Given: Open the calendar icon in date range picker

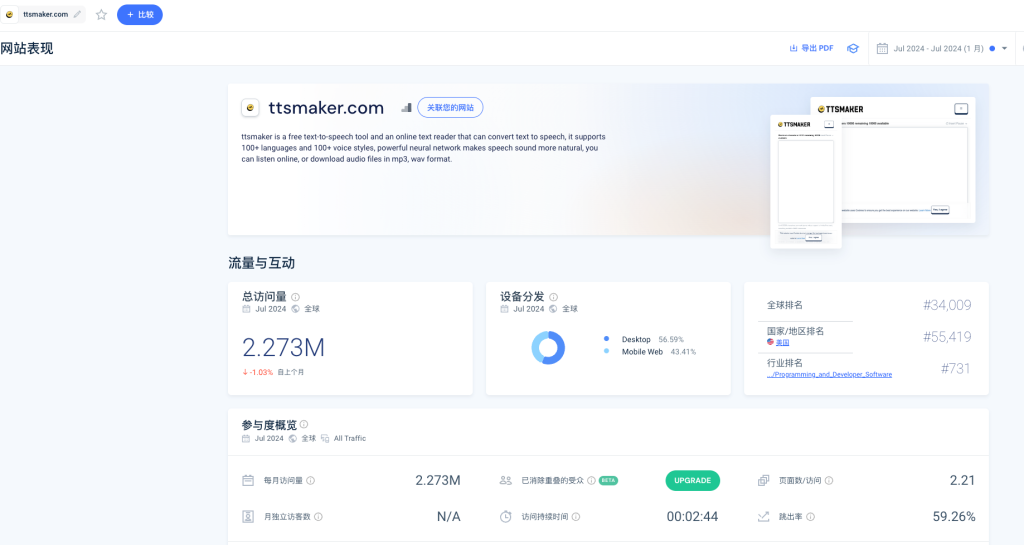Looking at the screenshot, I should pos(882,48).
